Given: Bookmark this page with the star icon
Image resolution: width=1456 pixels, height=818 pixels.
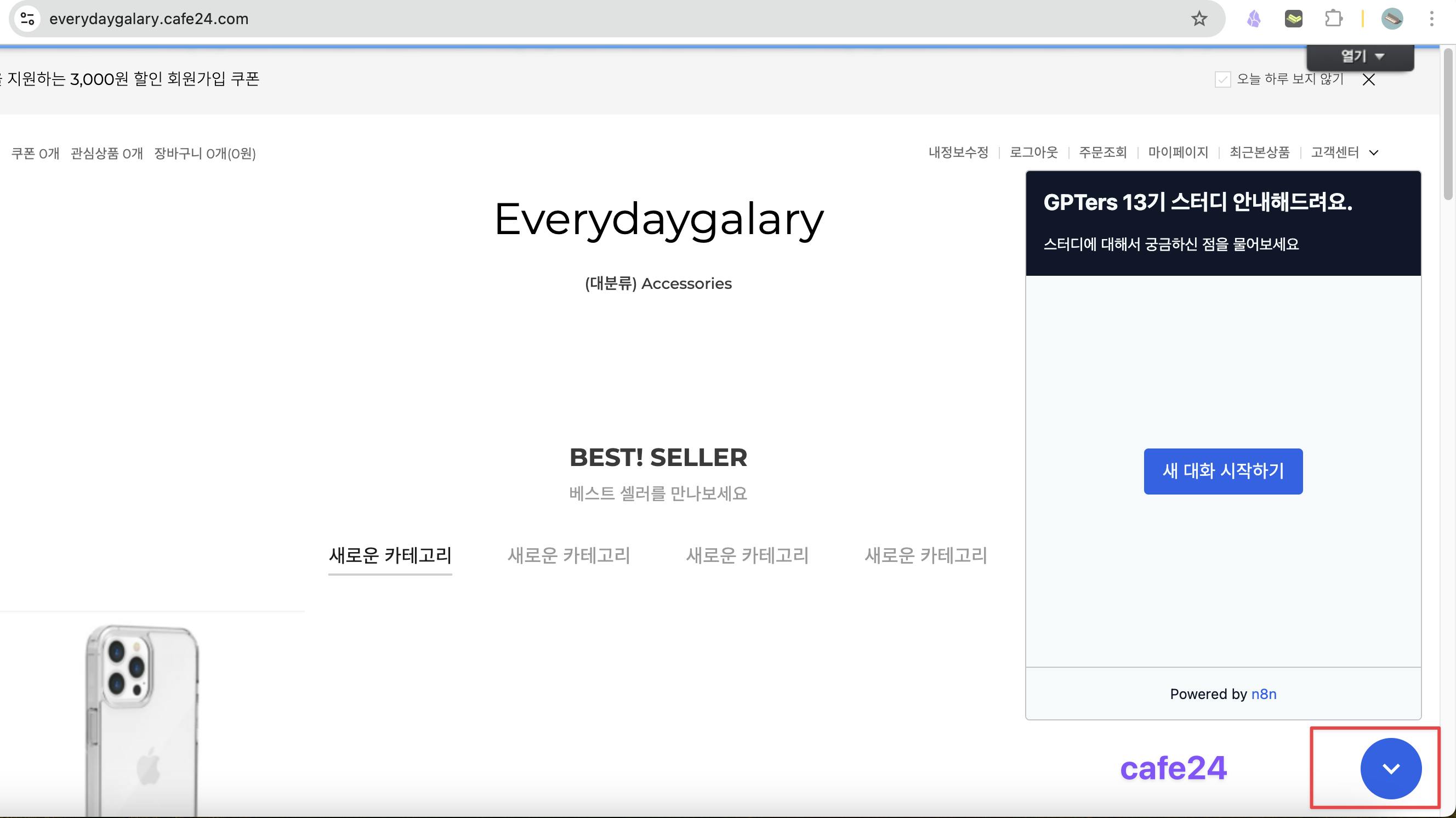Looking at the screenshot, I should pos(1199,19).
